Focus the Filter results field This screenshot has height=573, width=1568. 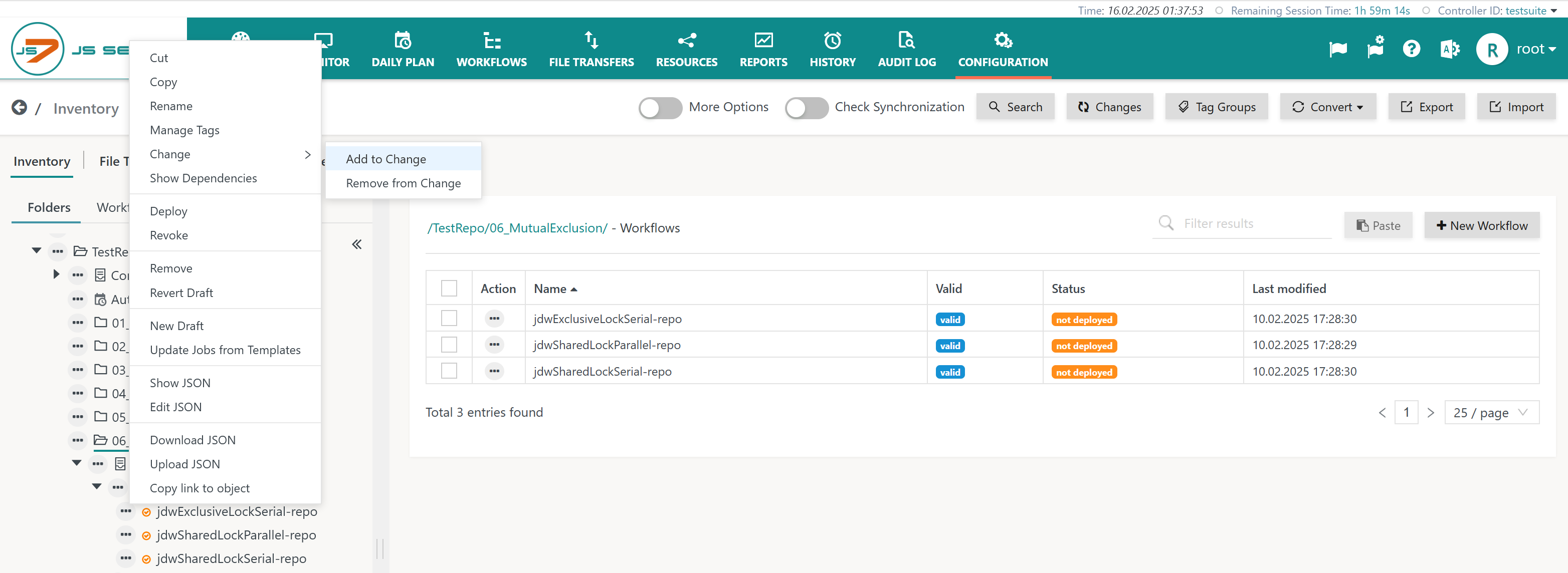1255,223
